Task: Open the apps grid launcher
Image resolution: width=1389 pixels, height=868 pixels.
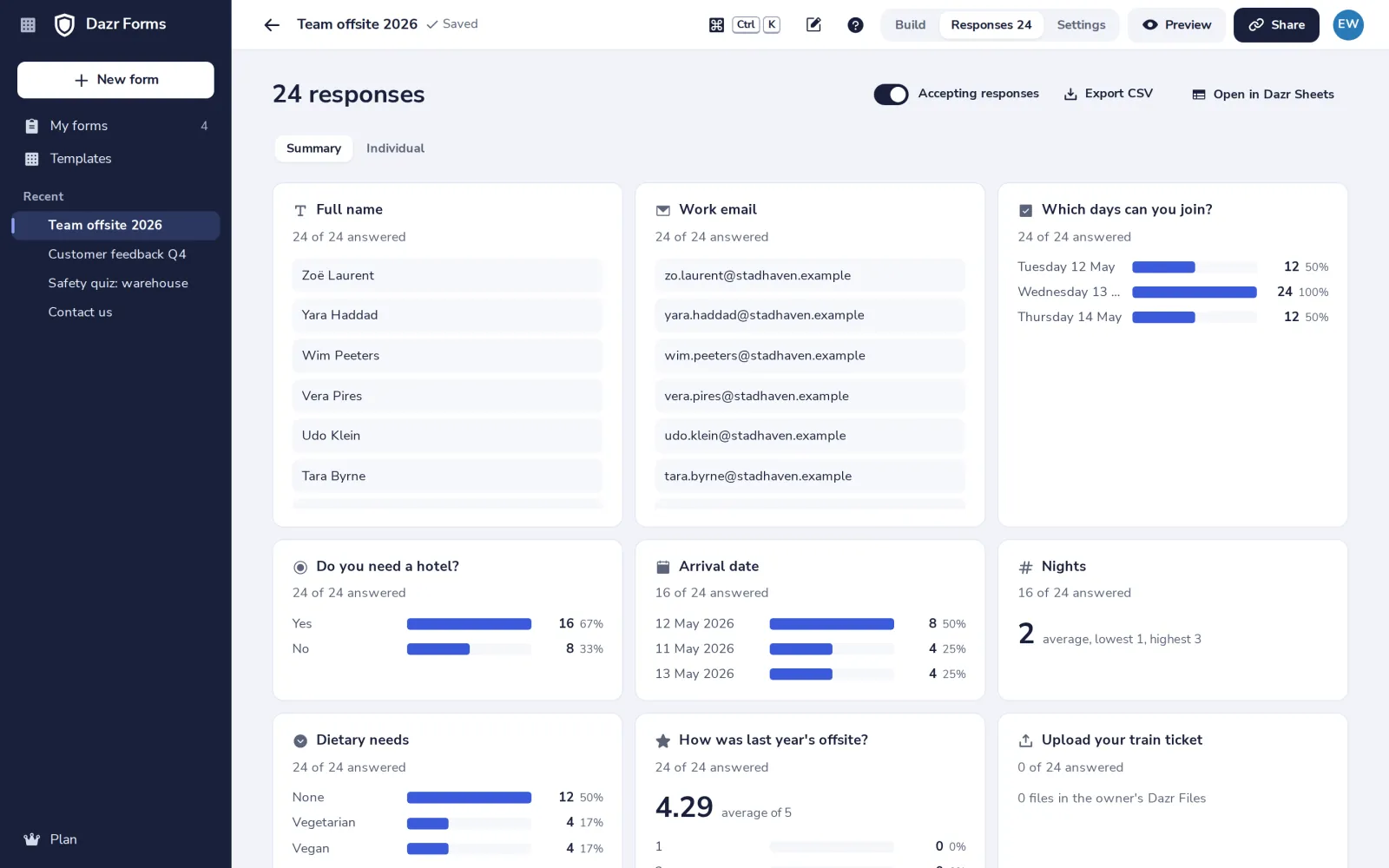Action: 28,25
